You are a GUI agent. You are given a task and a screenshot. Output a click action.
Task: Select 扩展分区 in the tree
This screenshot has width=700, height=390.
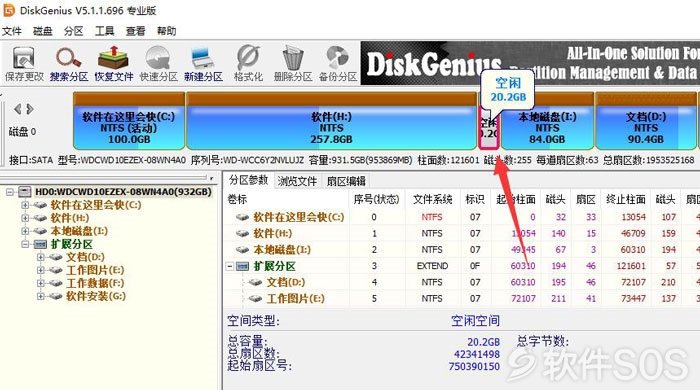(71, 244)
